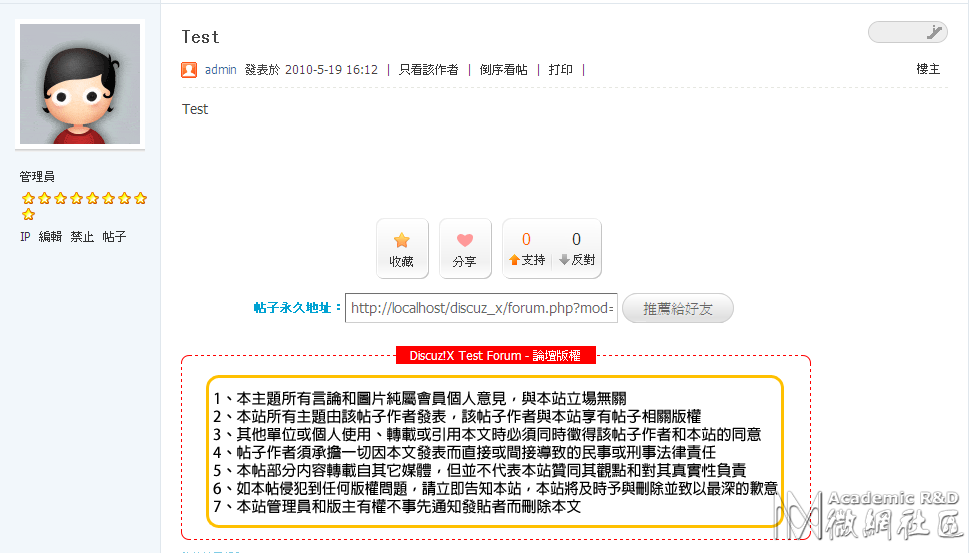This screenshot has height=553, width=976.
Task: Vote against with the grey down arrow 反對
Action: (x=577, y=249)
